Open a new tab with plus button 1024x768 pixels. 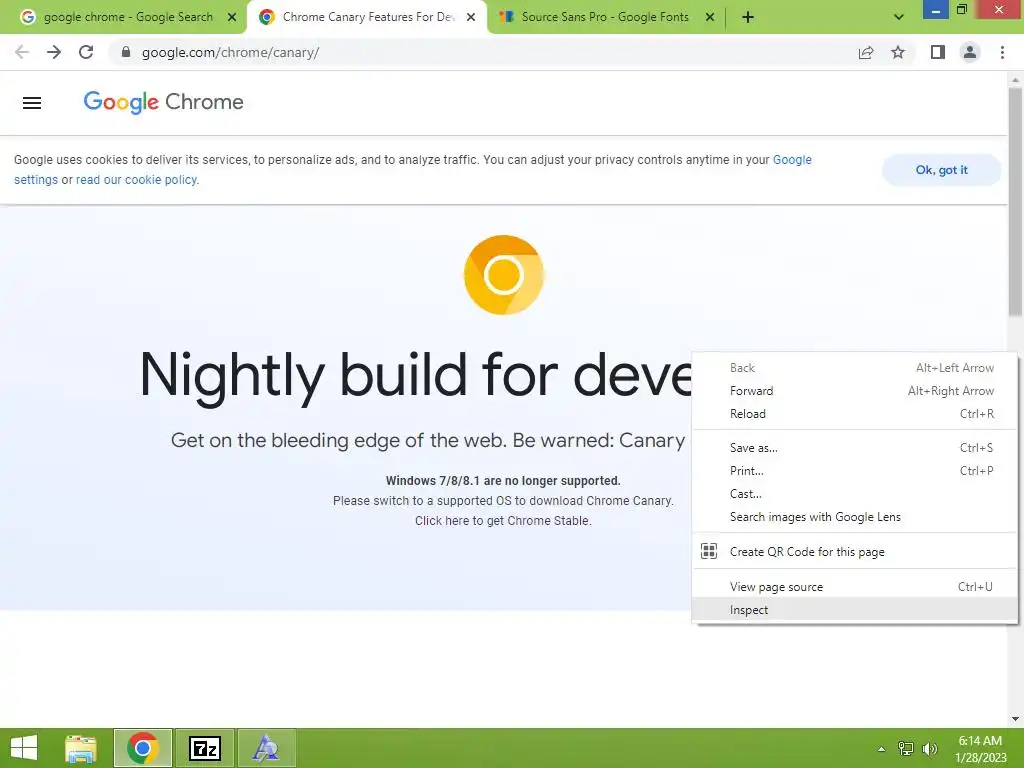[x=748, y=17]
